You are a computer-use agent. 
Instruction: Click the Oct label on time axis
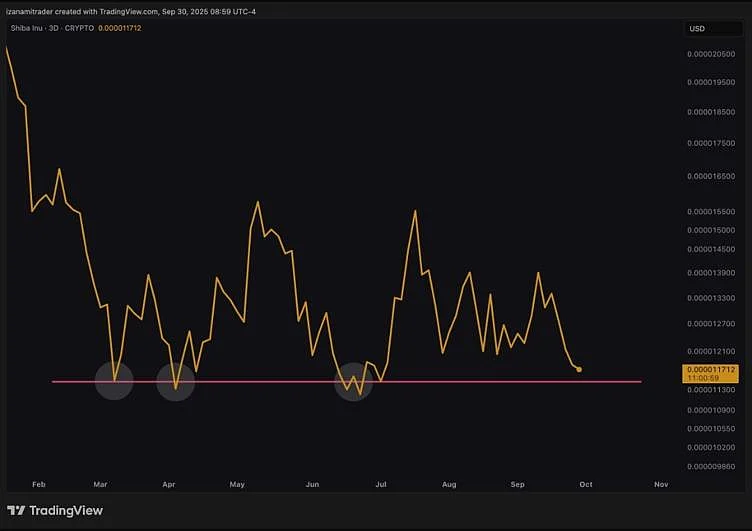pos(586,484)
